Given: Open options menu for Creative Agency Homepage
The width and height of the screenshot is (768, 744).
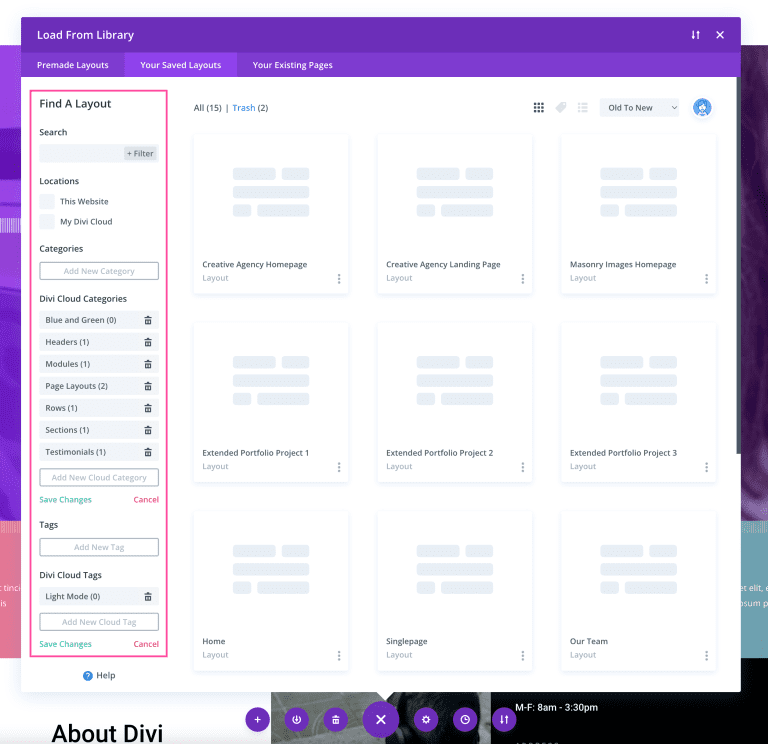Looking at the screenshot, I should [x=339, y=279].
